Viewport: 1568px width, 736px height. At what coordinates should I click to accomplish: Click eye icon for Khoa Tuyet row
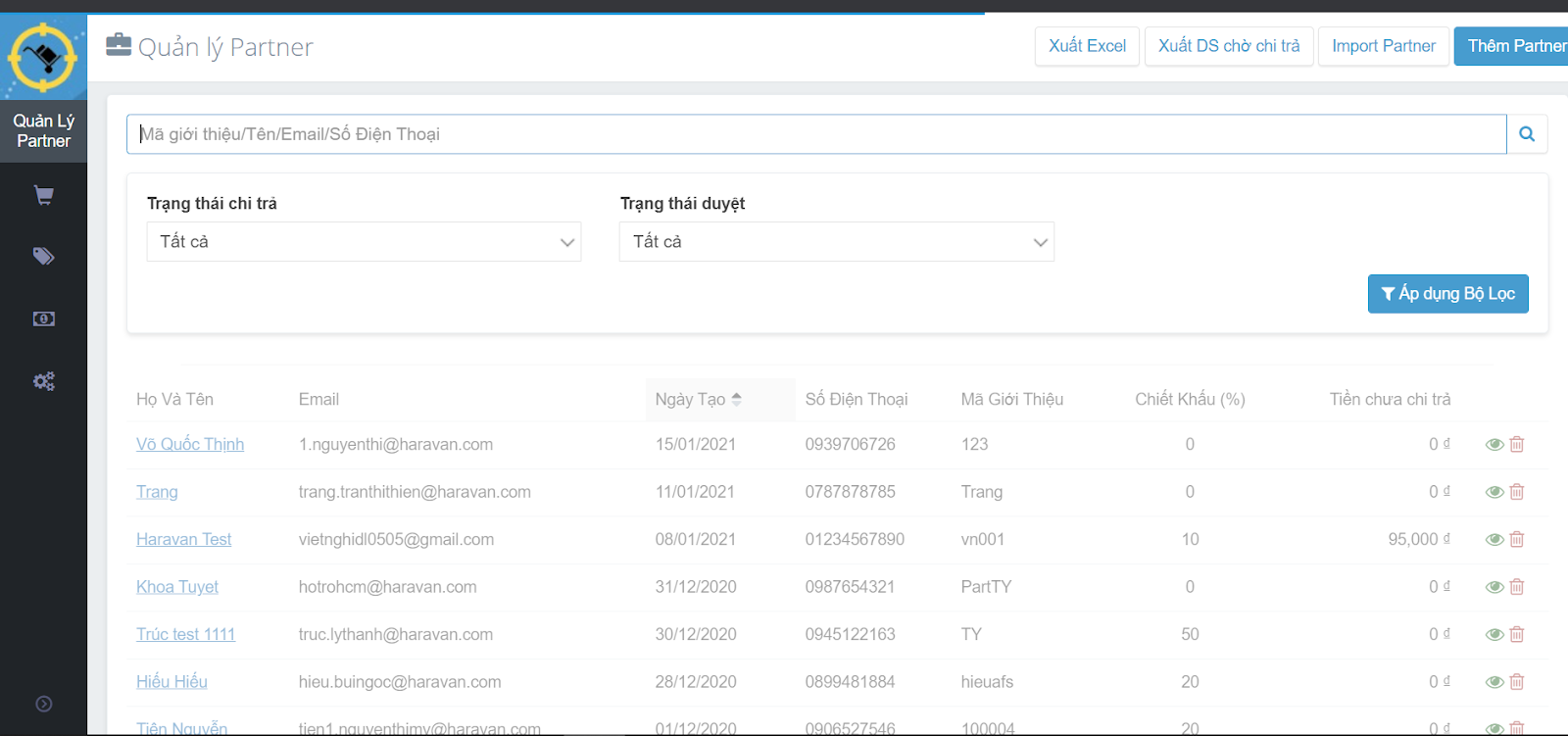click(x=1494, y=587)
